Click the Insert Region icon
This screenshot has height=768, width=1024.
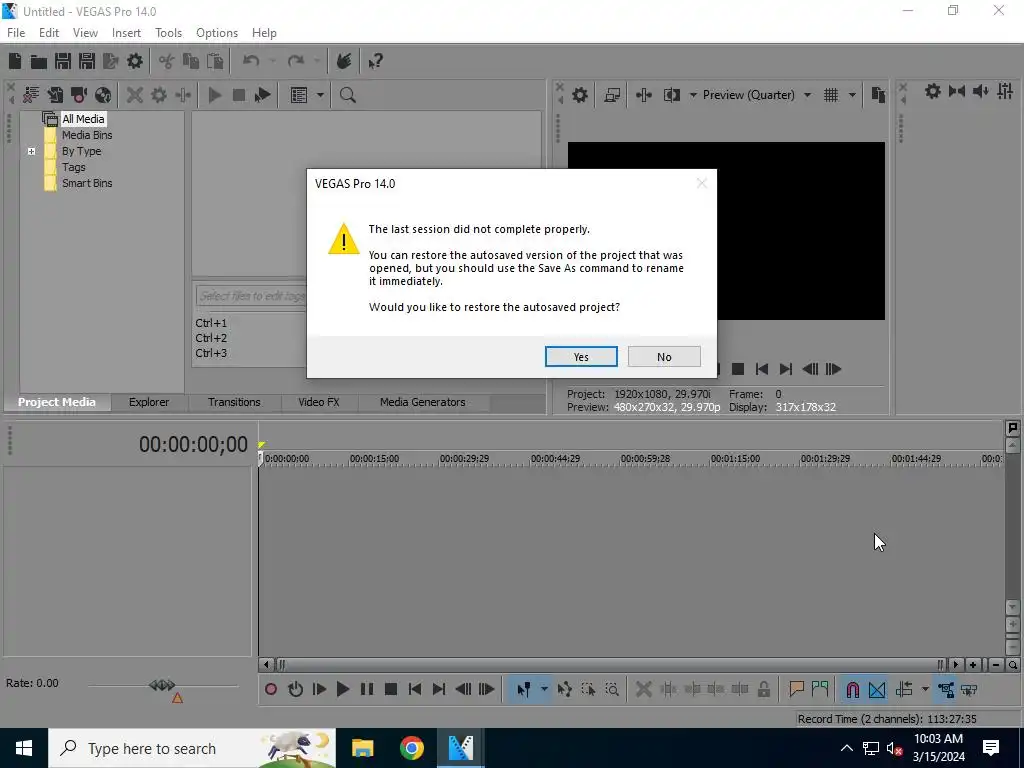click(x=820, y=690)
